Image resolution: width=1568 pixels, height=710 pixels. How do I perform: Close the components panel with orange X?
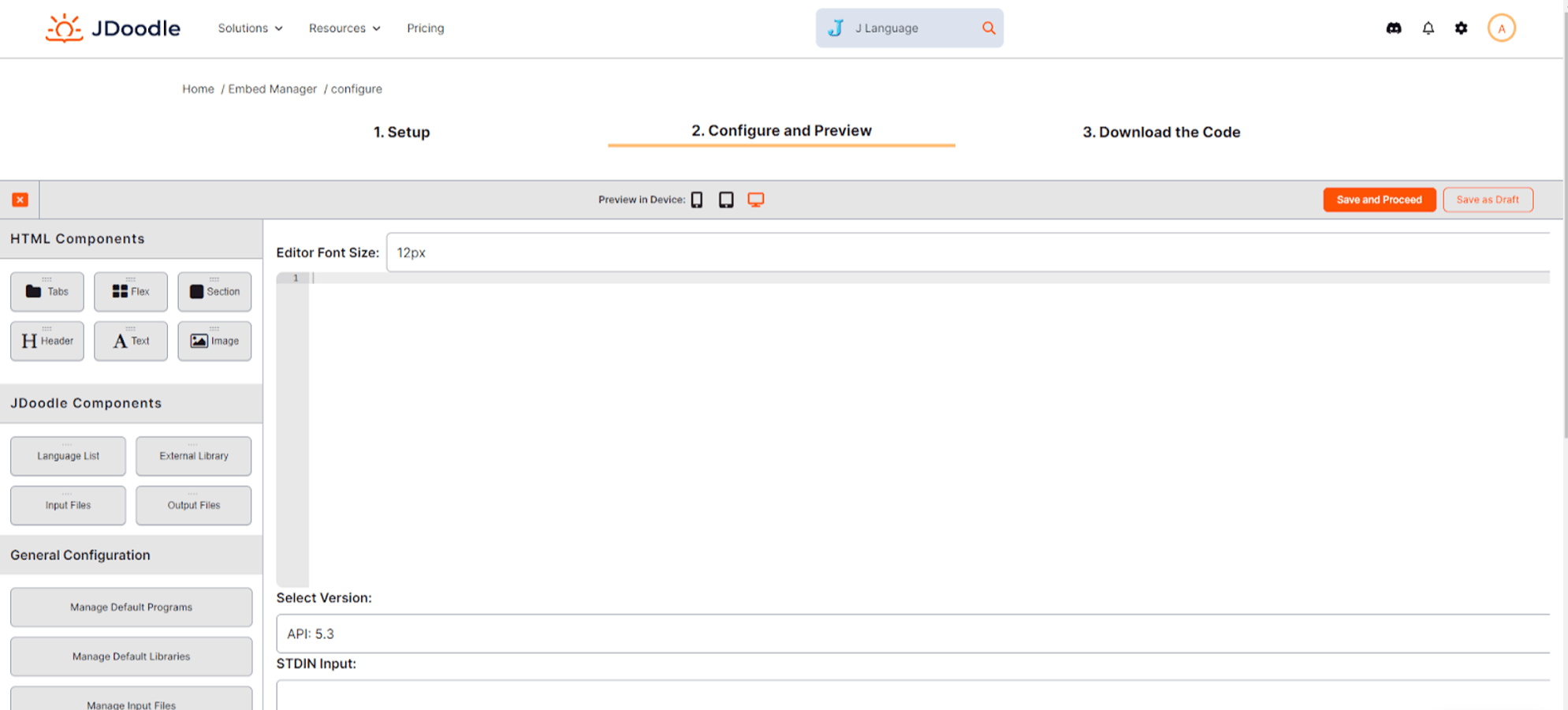click(x=20, y=200)
